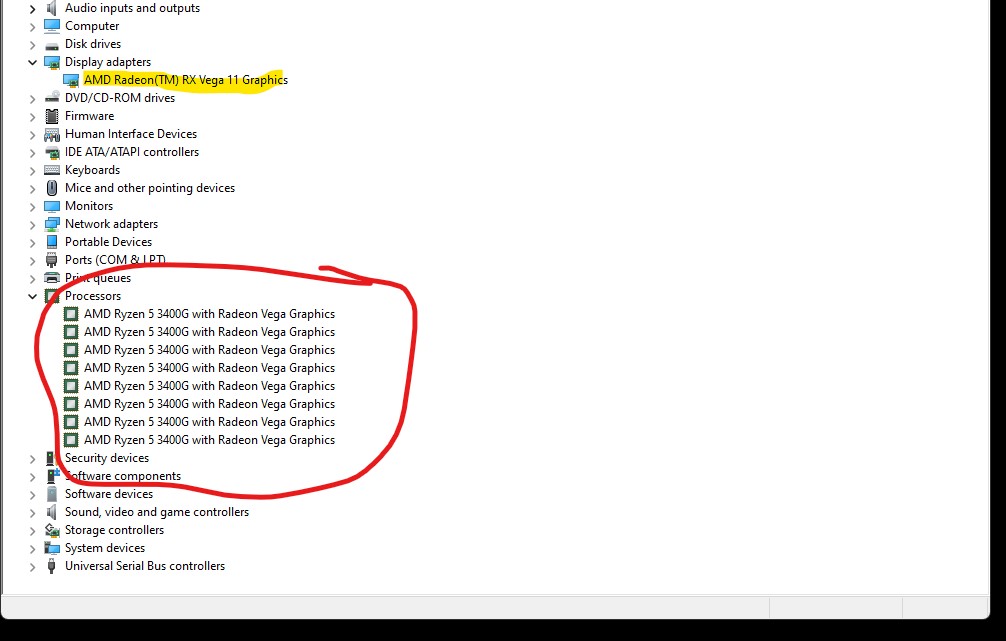Click the Firmware chip icon
The width and height of the screenshot is (1006, 641).
52,116
